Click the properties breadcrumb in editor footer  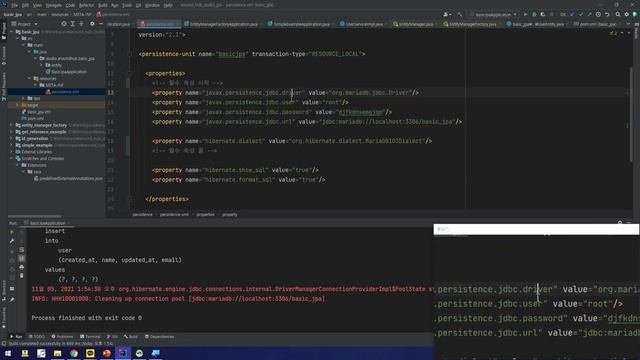click(205, 214)
